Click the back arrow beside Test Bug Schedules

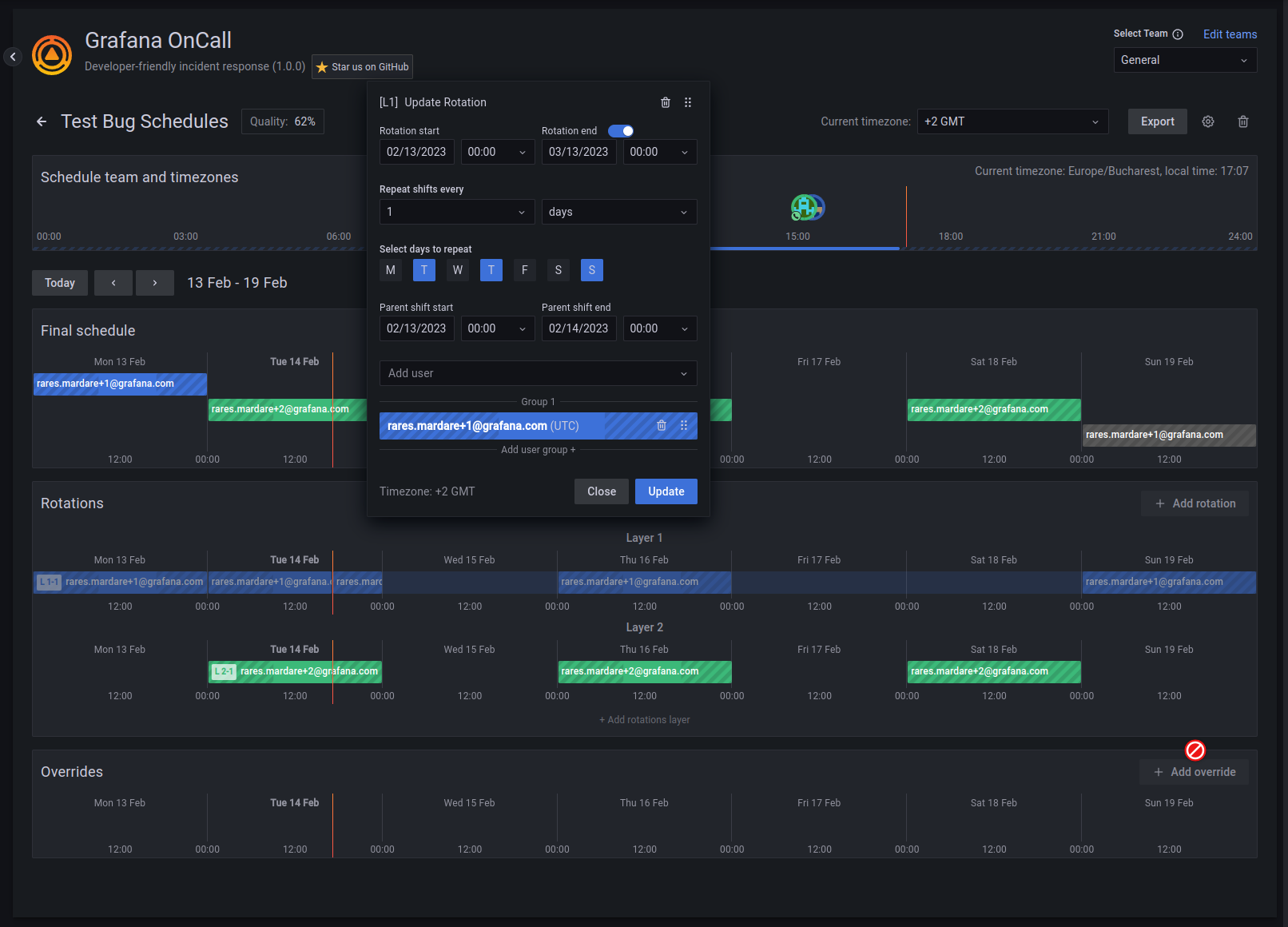point(41,121)
